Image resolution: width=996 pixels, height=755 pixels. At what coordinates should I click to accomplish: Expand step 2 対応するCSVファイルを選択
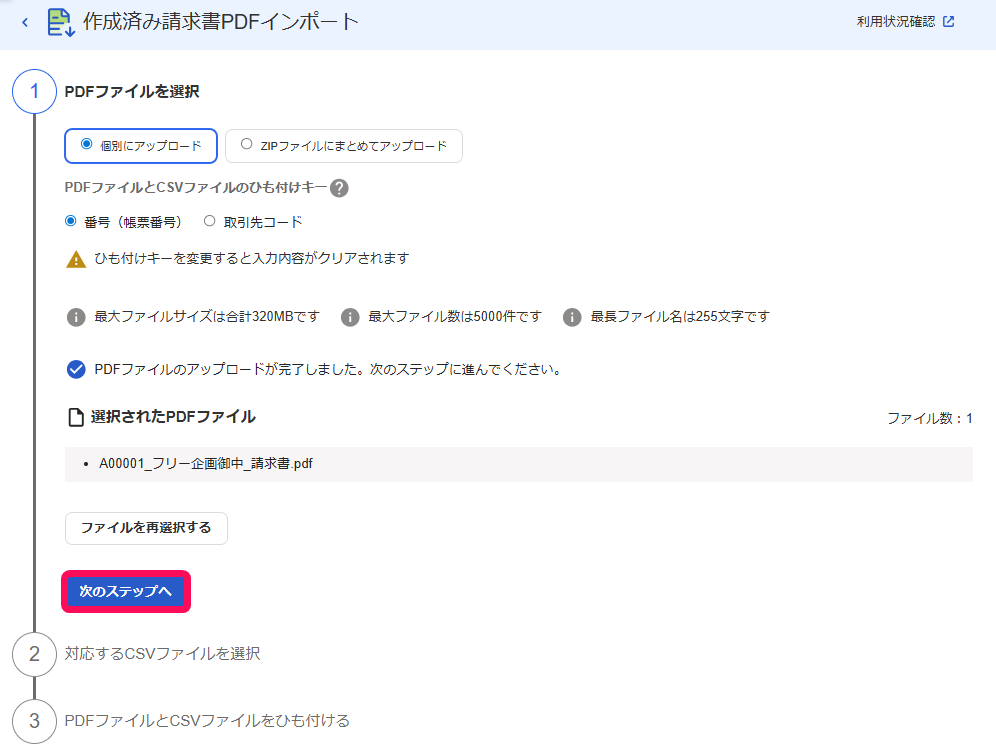[x=163, y=653]
